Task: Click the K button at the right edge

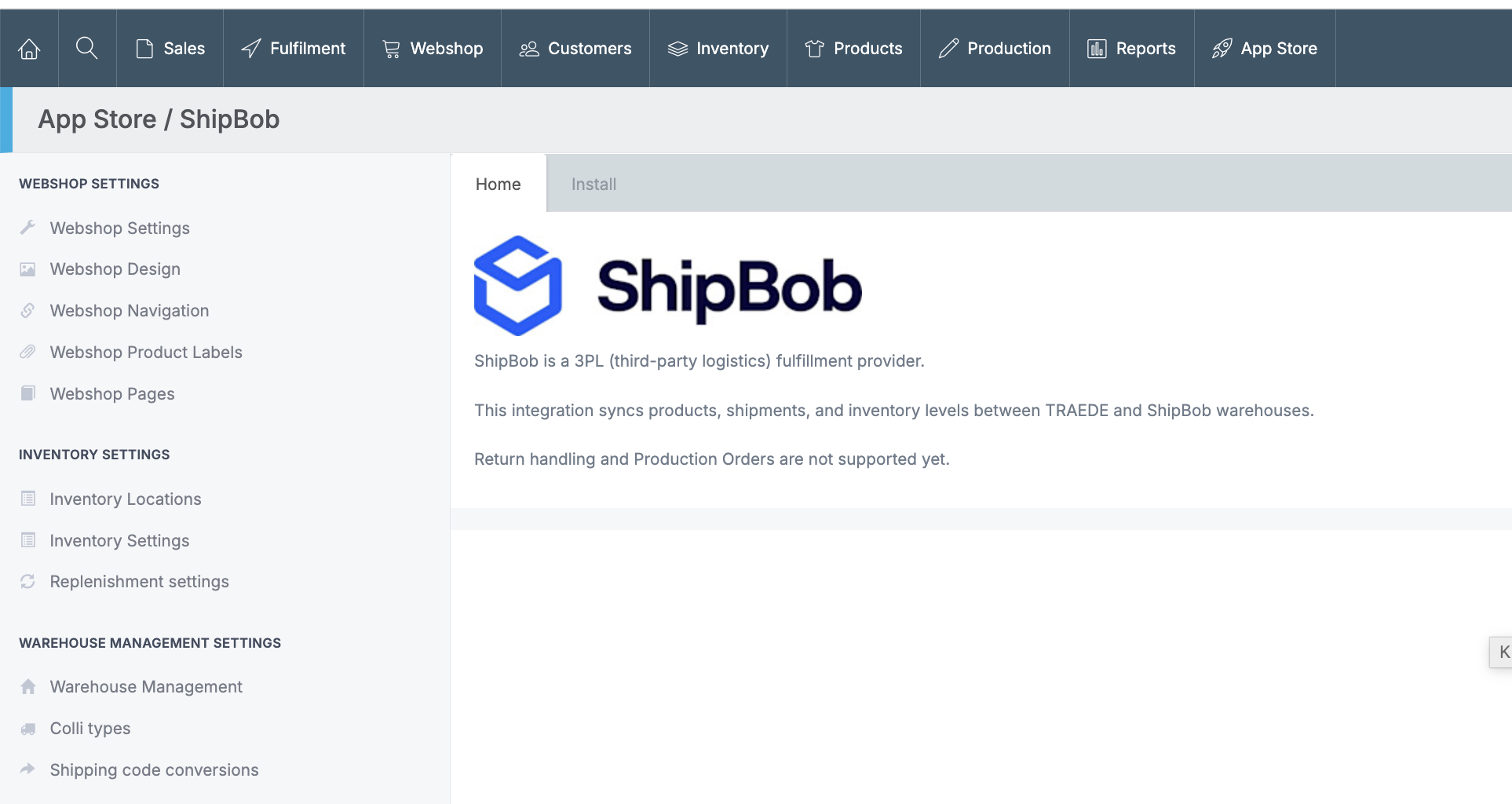Action: tap(1502, 652)
